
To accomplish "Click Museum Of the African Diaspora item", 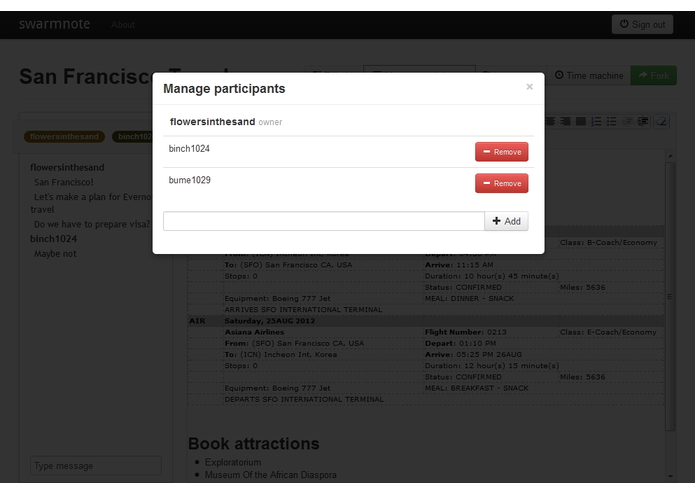I will tap(270, 475).
